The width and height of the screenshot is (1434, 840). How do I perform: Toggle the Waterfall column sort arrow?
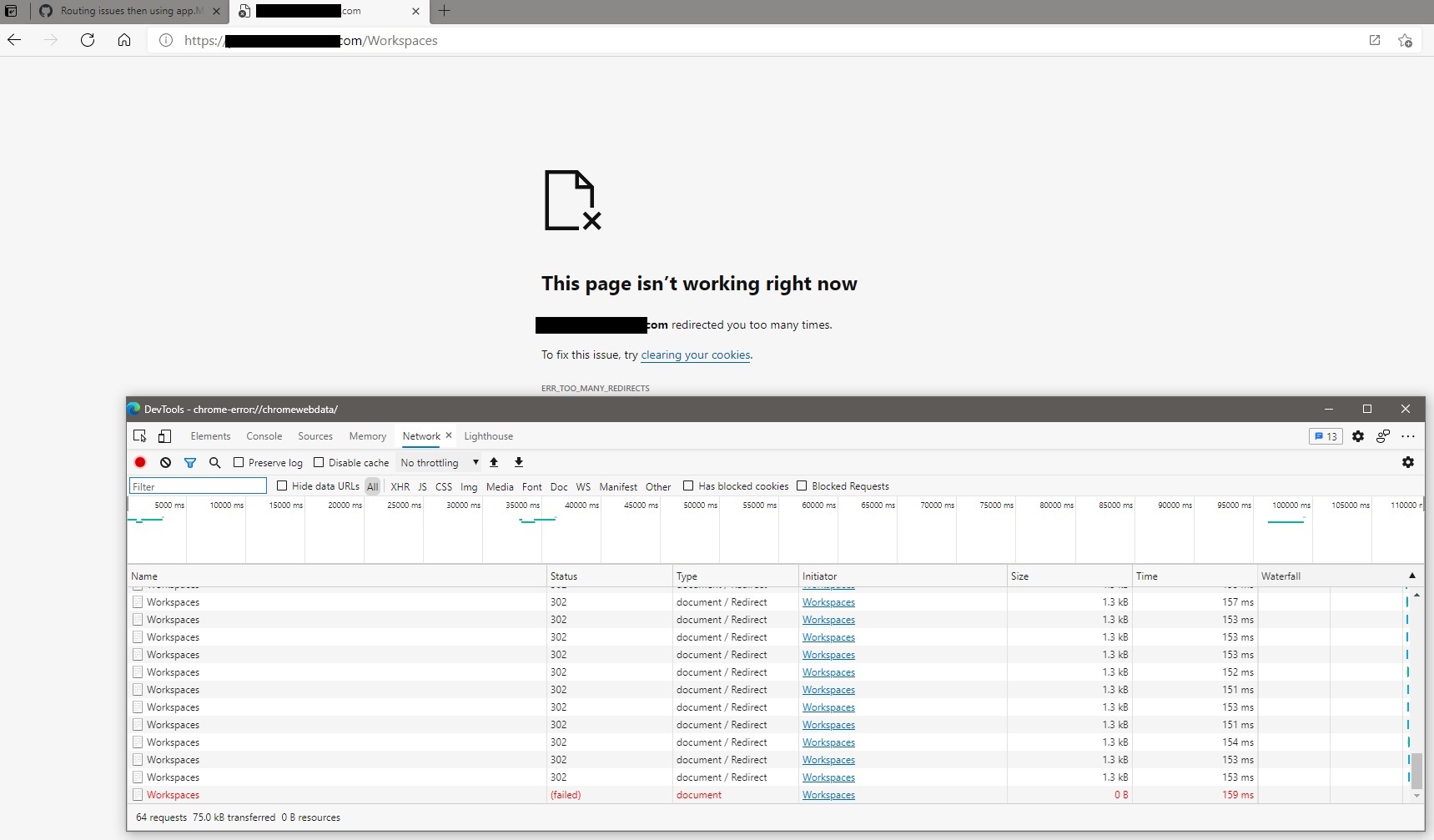pos(1411,576)
